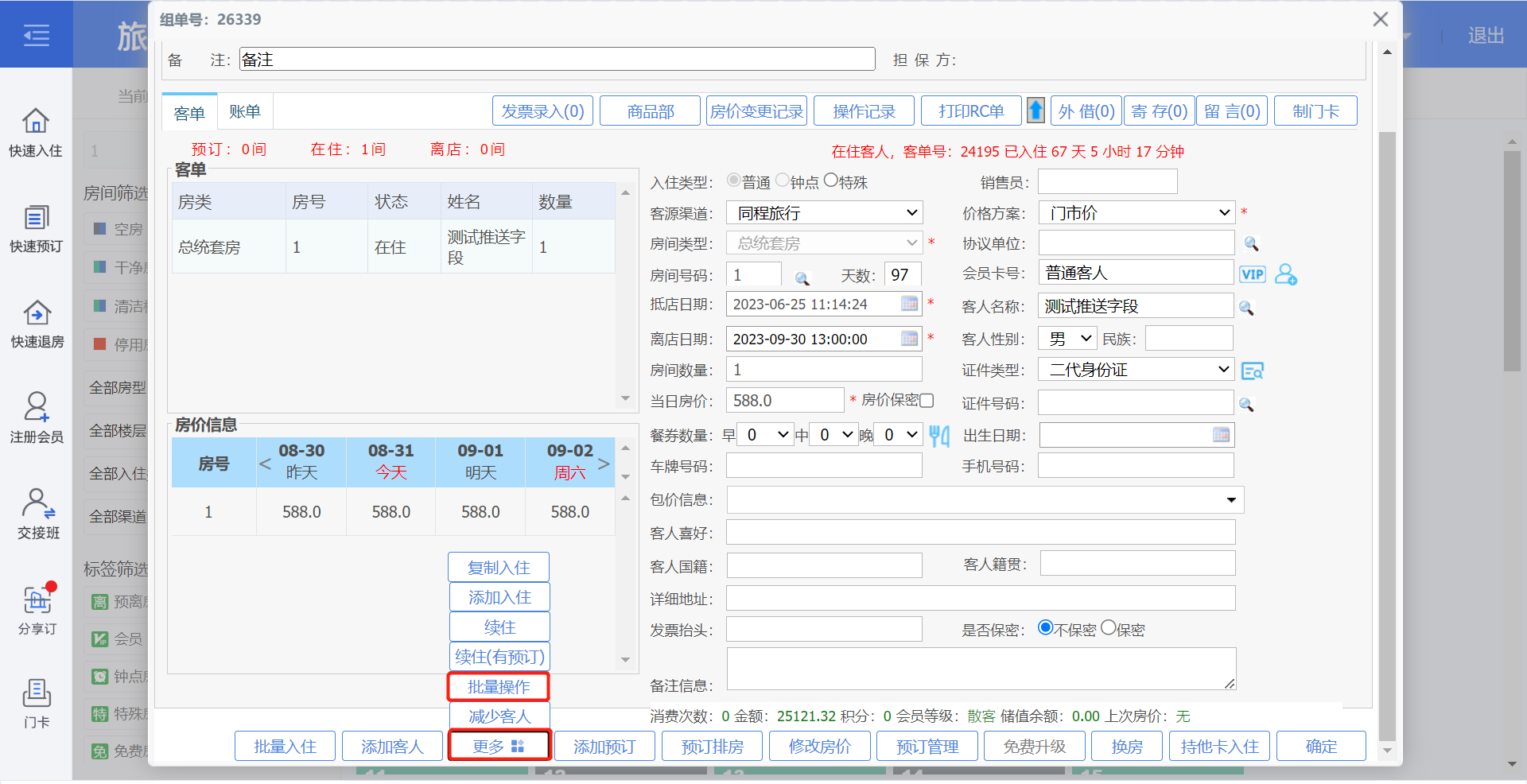This screenshot has width=1527, height=784.
Task: Click the blue up-arrow upload icon
Action: (1035, 111)
